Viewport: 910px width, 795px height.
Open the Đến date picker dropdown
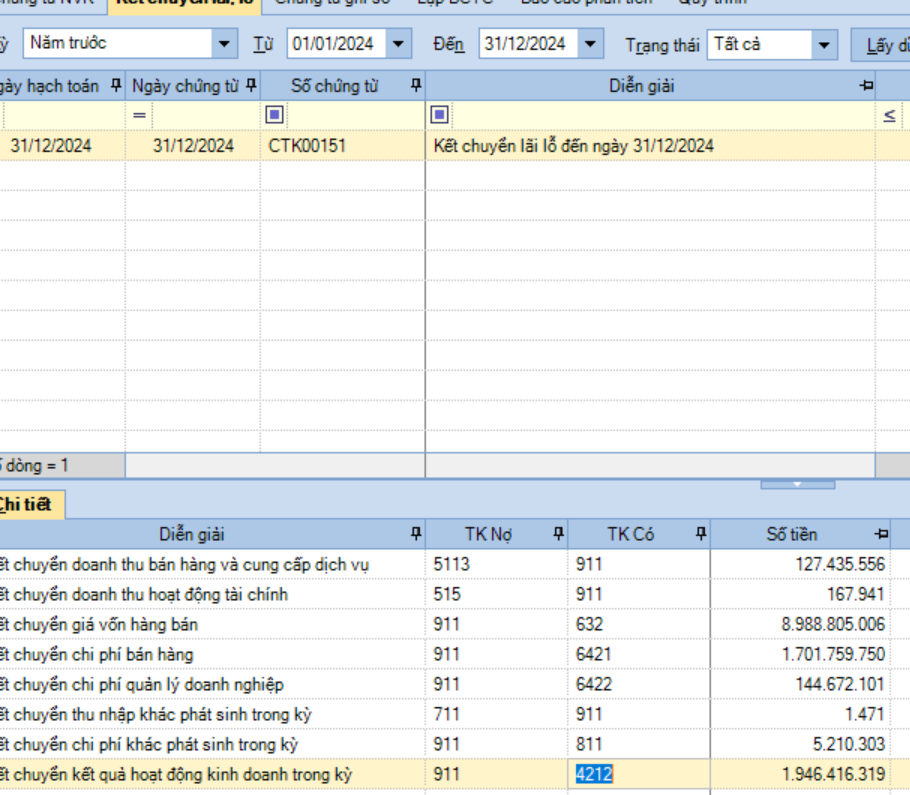coord(592,44)
